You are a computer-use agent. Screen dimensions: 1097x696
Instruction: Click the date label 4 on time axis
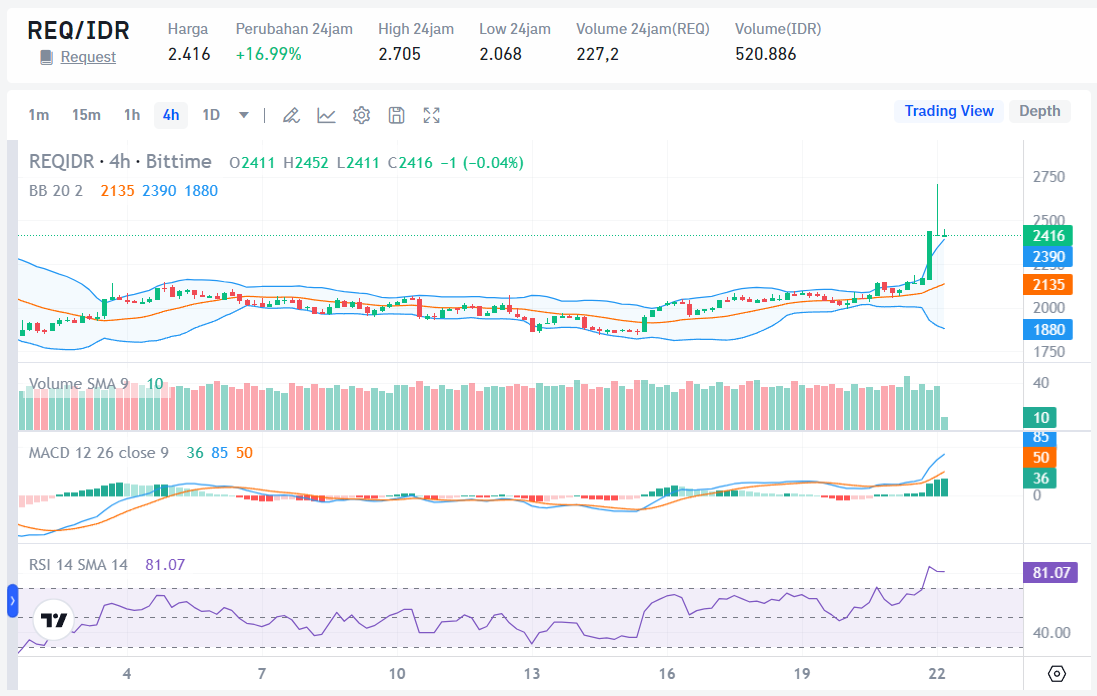(x=127, y=674)
